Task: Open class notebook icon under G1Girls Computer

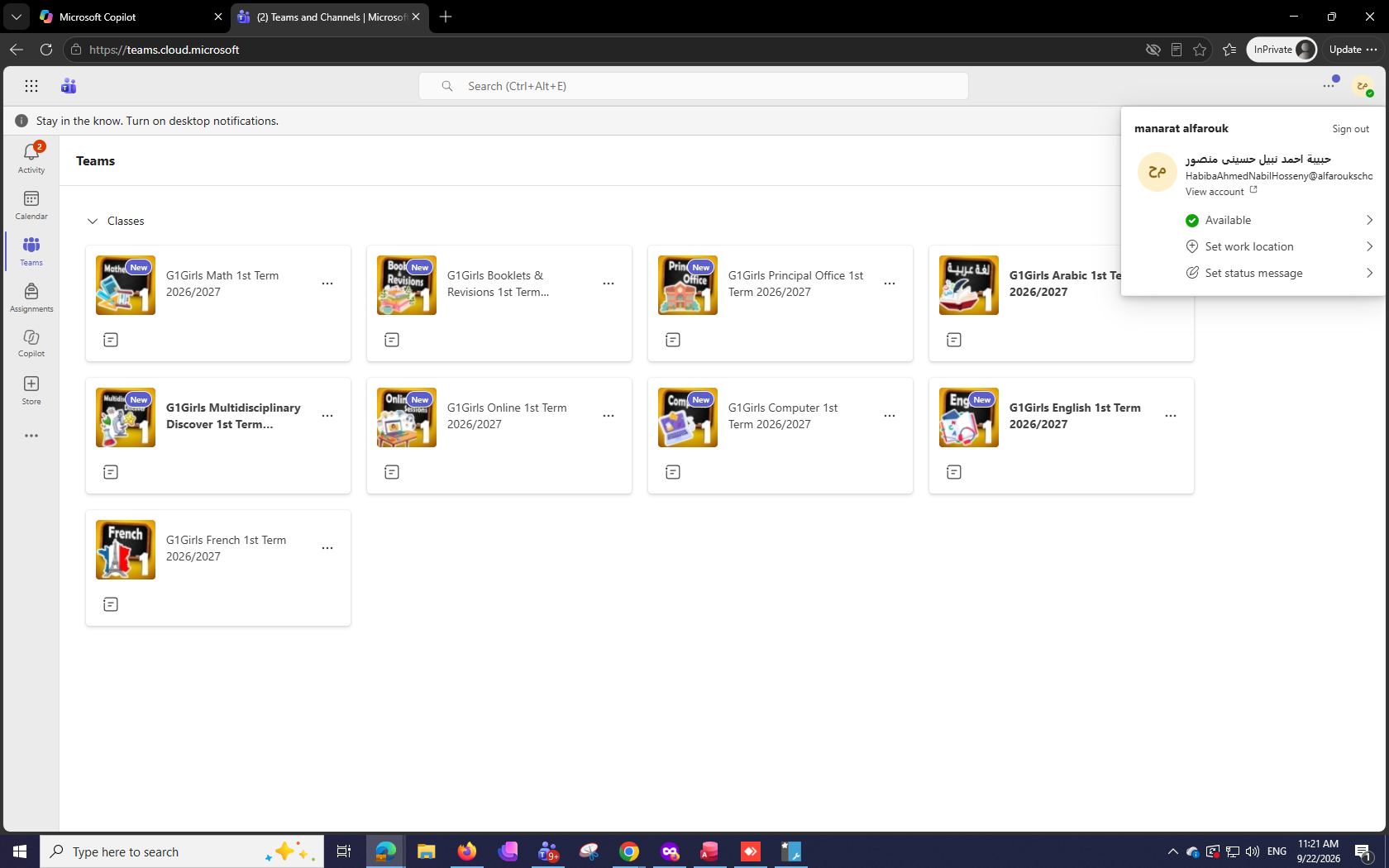Action: 673,472
